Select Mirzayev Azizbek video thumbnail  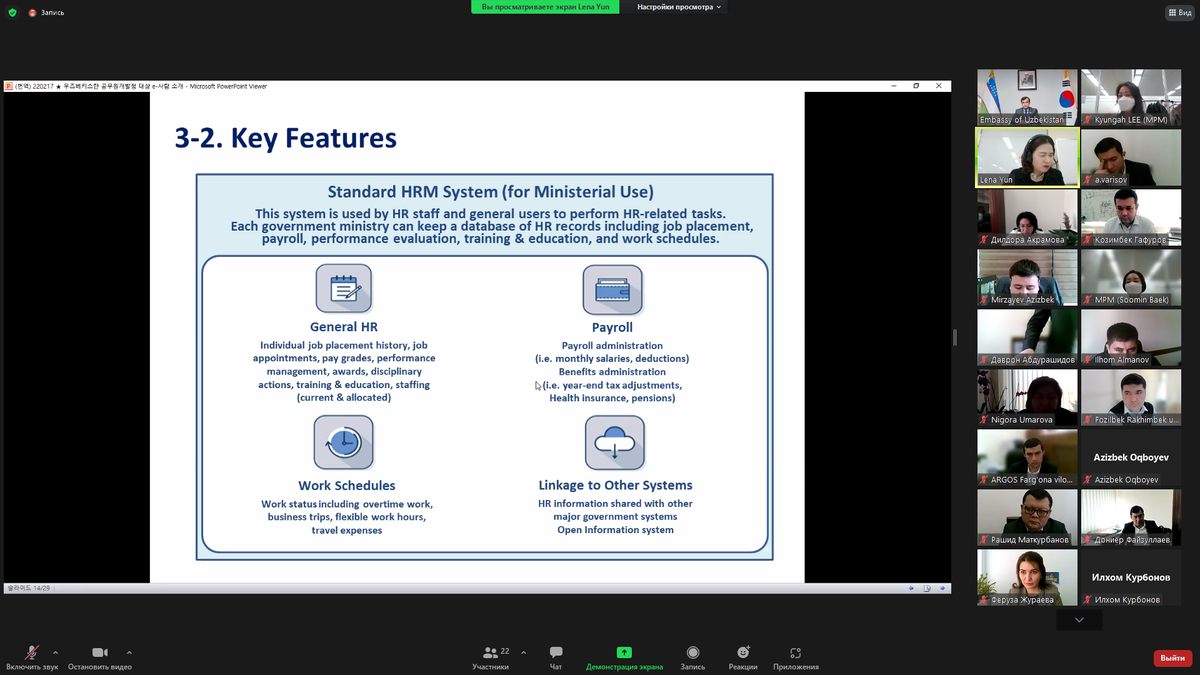[1026, 277]
